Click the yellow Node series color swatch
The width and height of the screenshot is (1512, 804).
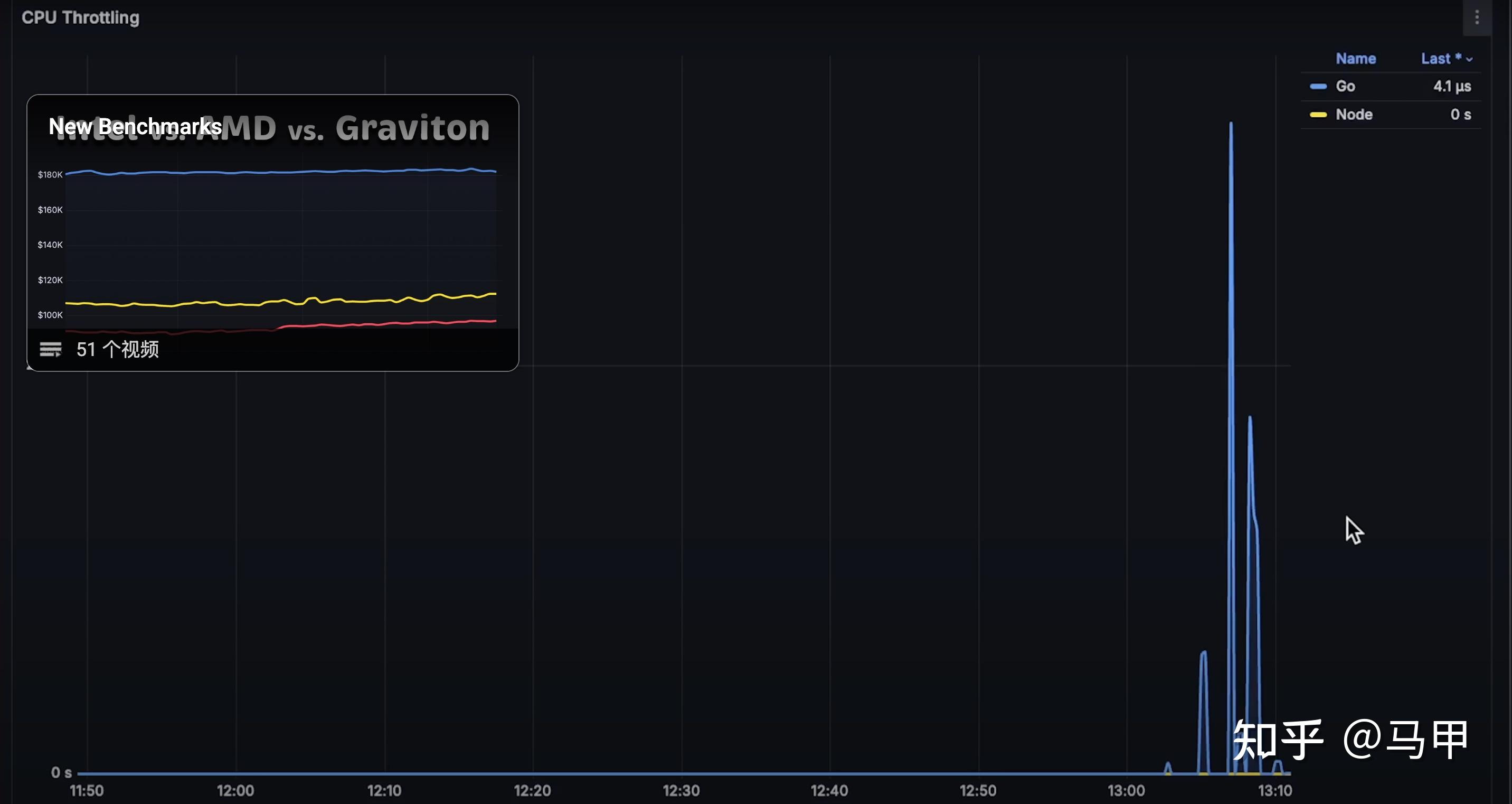pyautogui.click(x=1318, y=115)
